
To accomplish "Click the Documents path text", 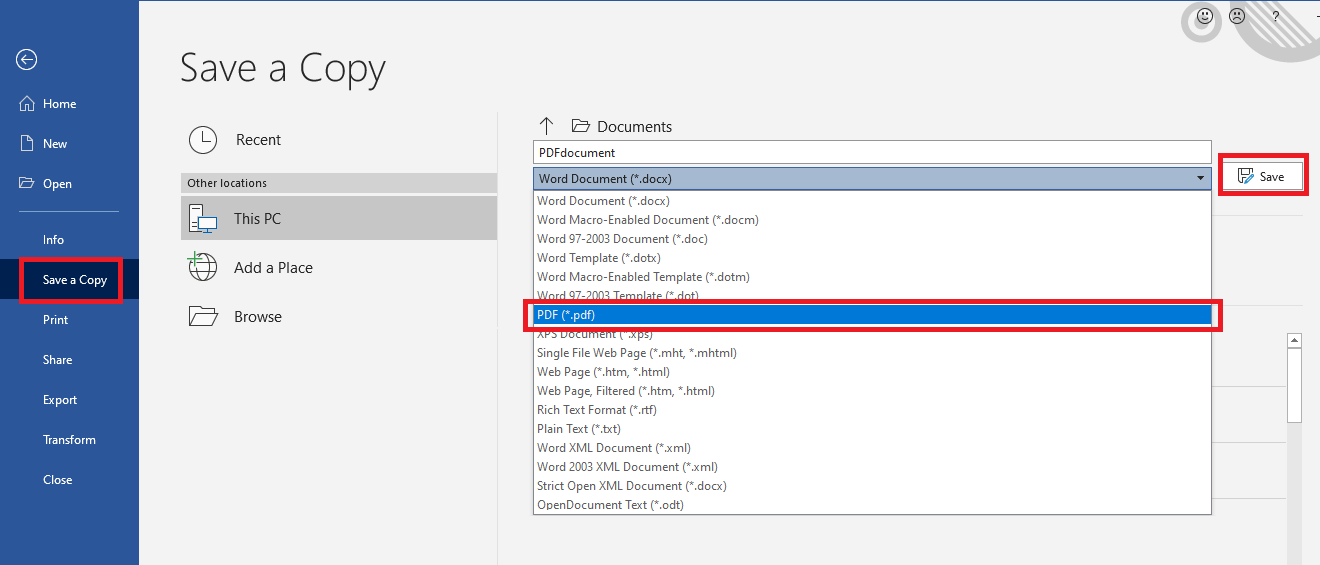I will (x=634, y=127).
